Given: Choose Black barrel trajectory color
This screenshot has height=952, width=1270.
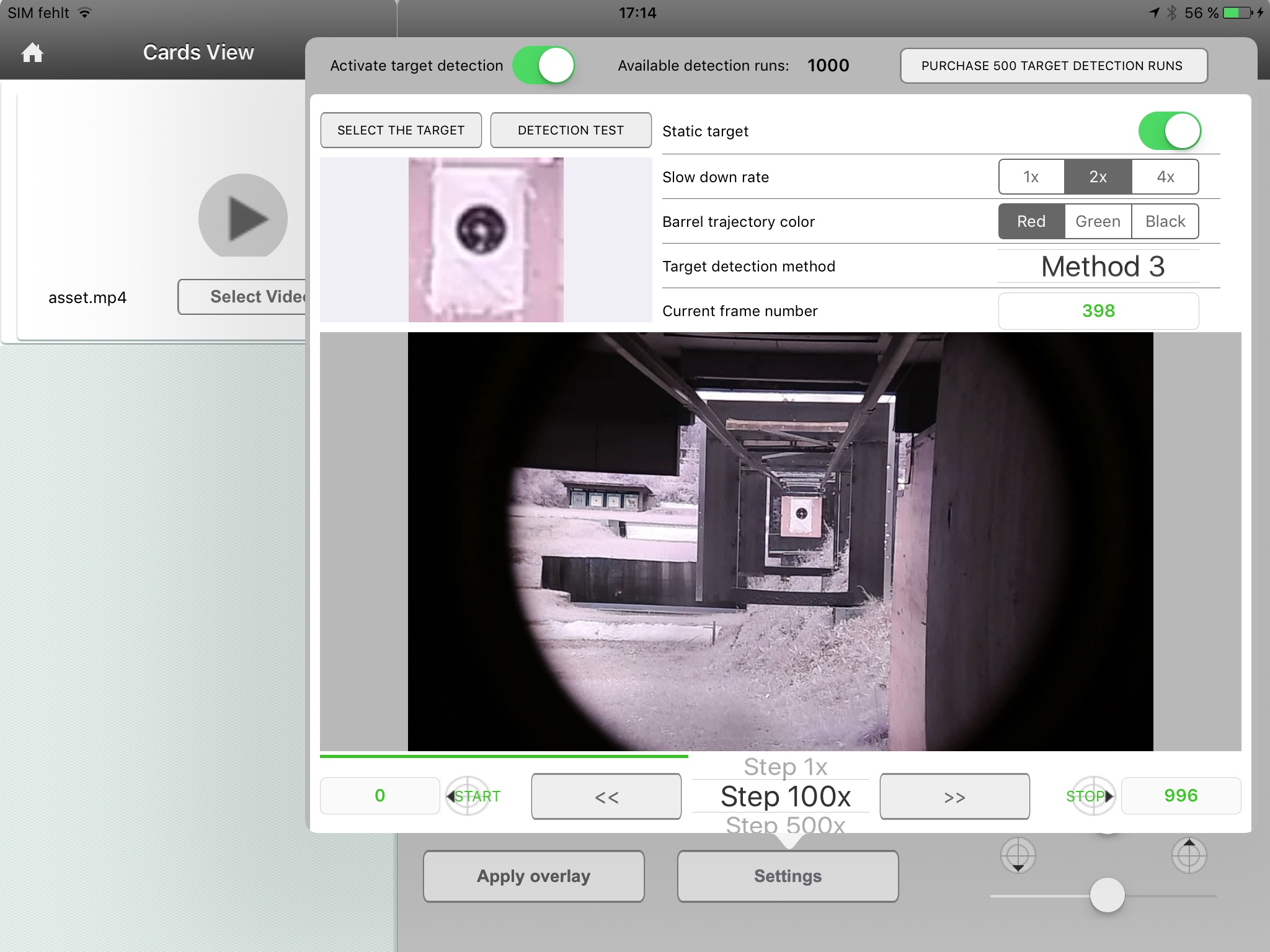Looking at the screenshot, I should [x=1165, y=221].
